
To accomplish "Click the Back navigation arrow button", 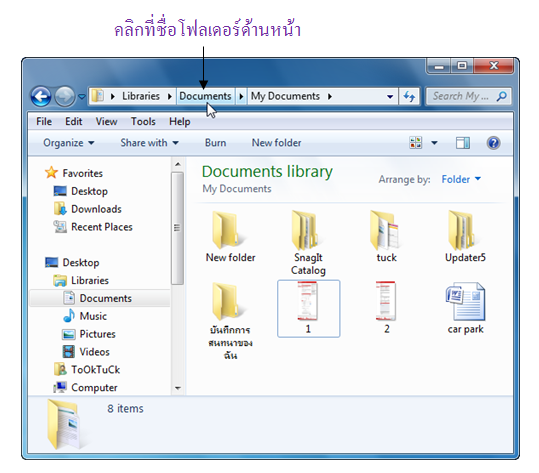I will (41, 96).
